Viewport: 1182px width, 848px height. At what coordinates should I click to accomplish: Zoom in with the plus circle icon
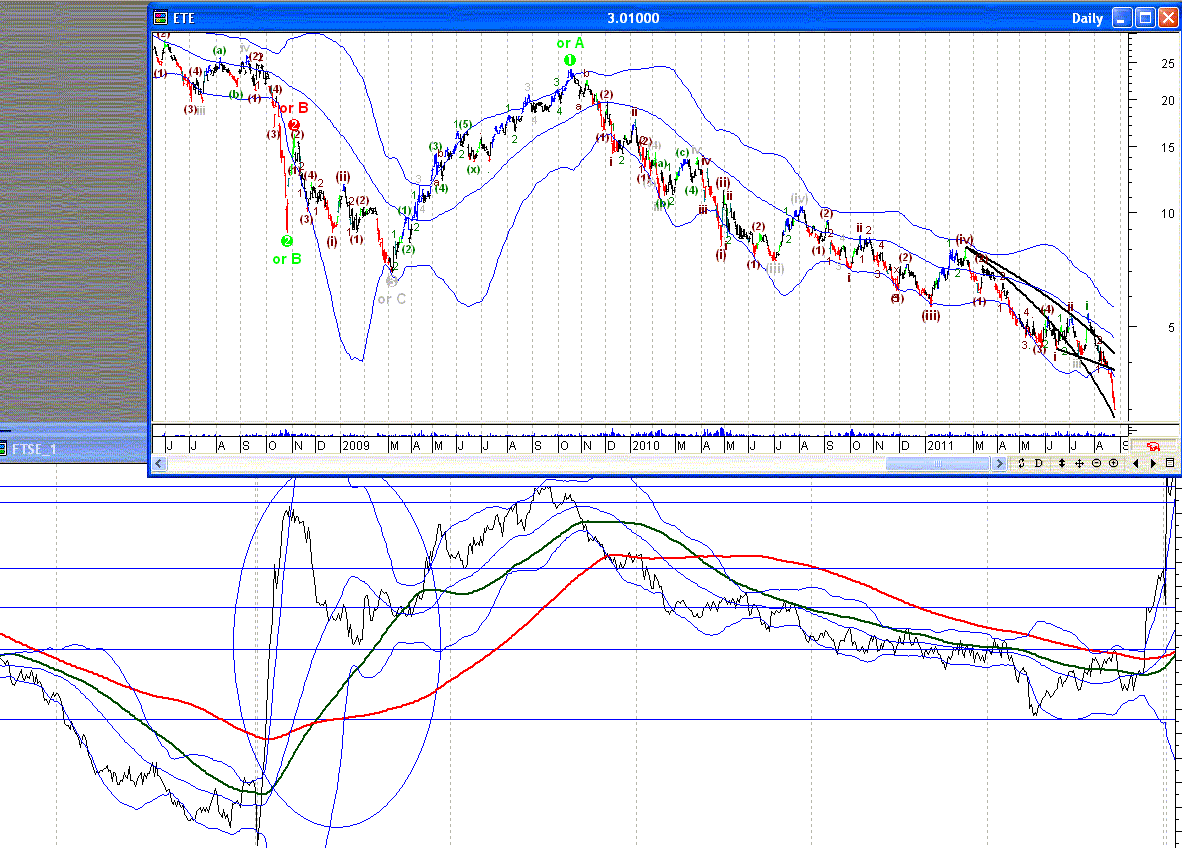(x=1113, y=463)
